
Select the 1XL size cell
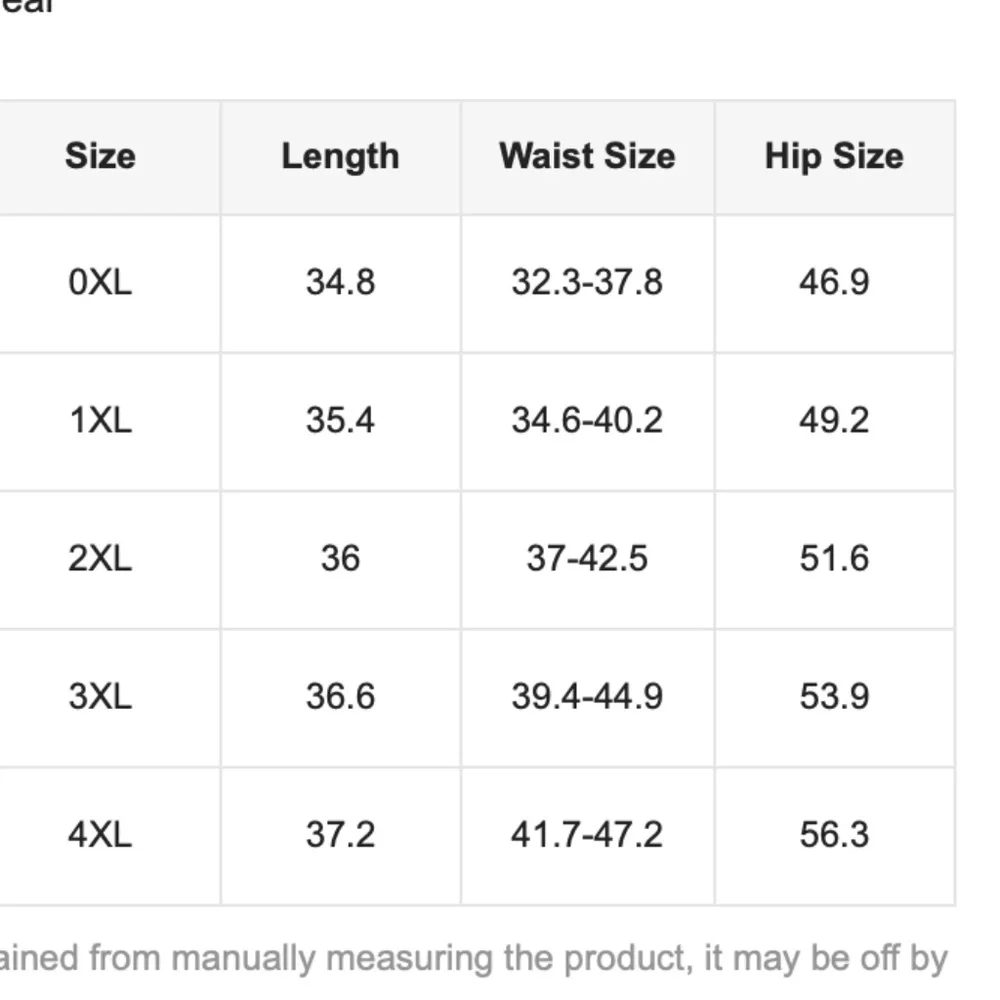pos(100,420)
